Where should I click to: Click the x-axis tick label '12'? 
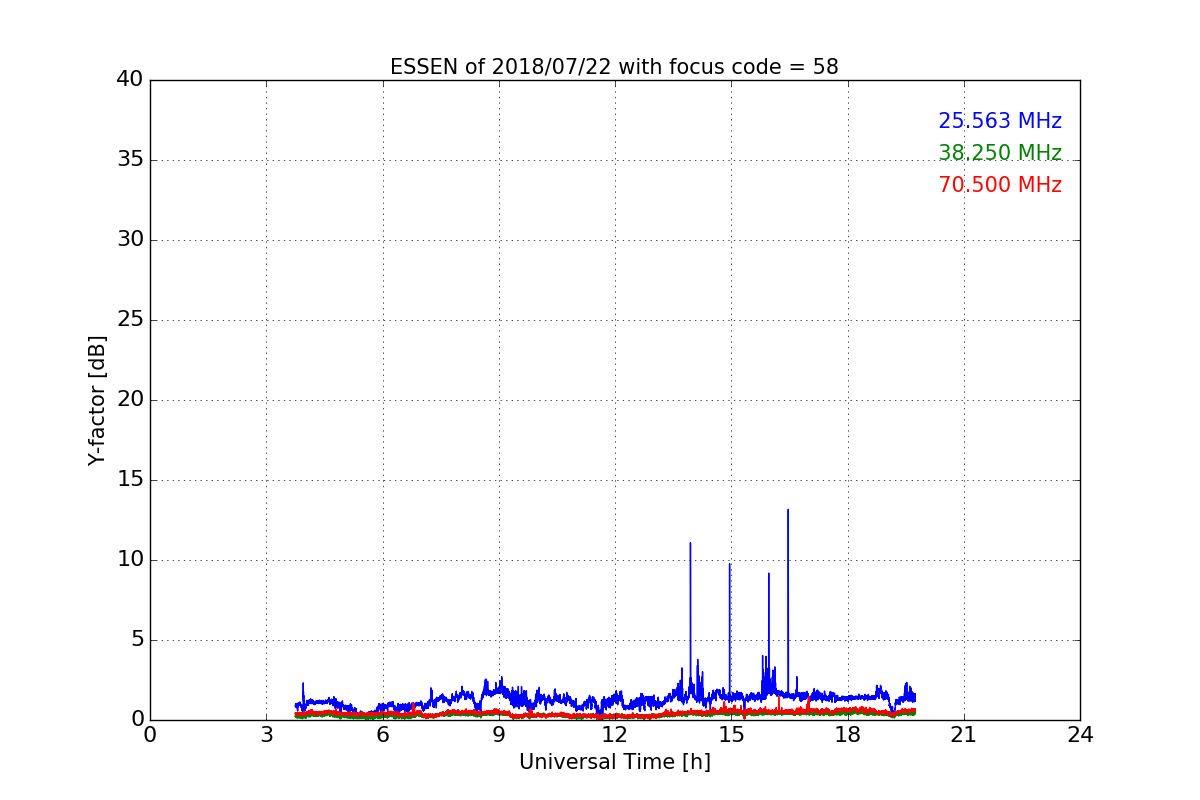tap(615, 735)
